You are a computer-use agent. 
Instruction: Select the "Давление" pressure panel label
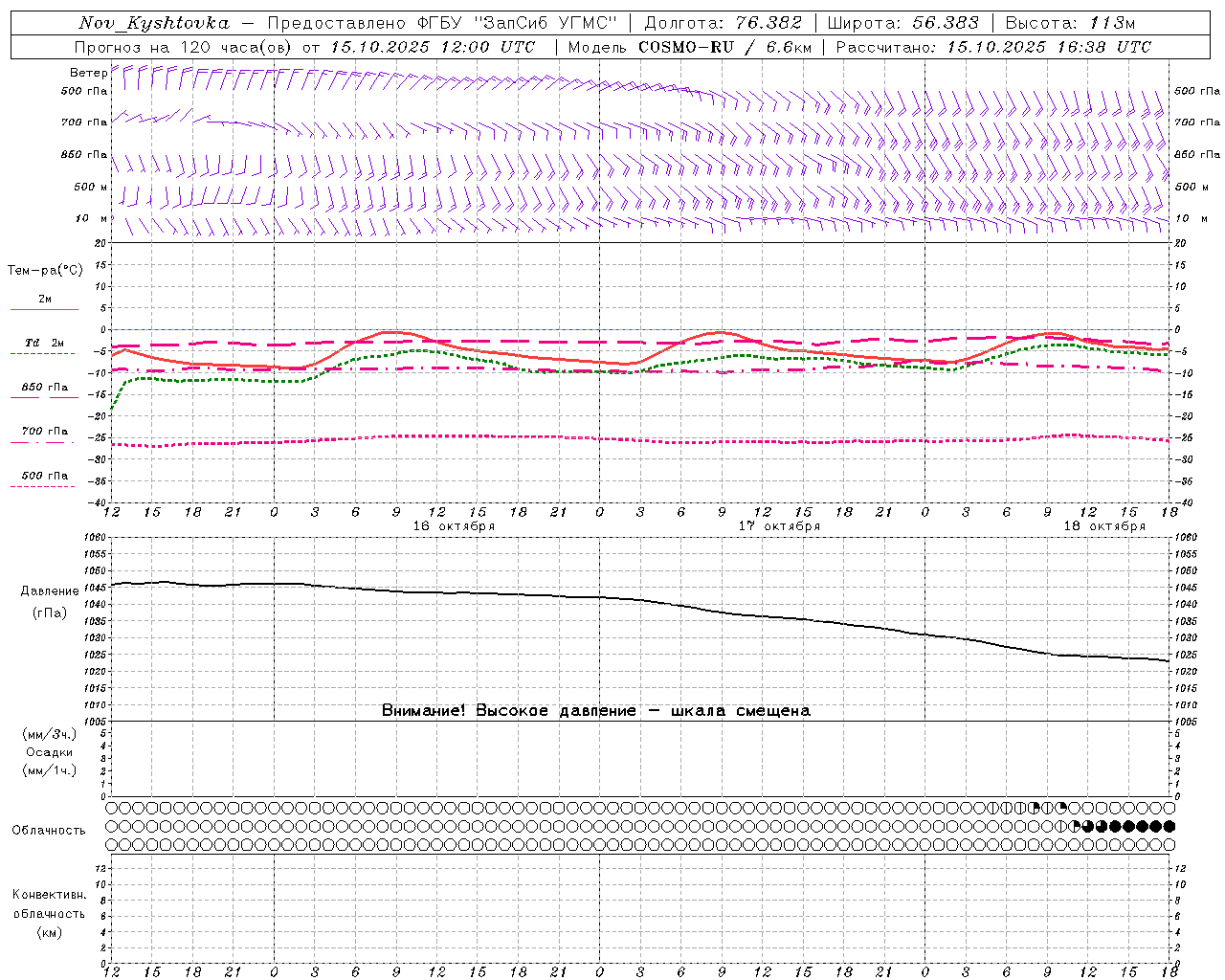[x=50, y=591]
